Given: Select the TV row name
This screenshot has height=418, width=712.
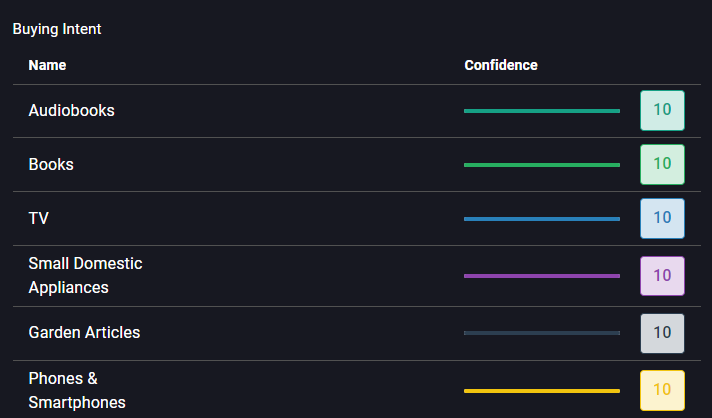Looking at the screenshot, I should (x=39, y=218).
